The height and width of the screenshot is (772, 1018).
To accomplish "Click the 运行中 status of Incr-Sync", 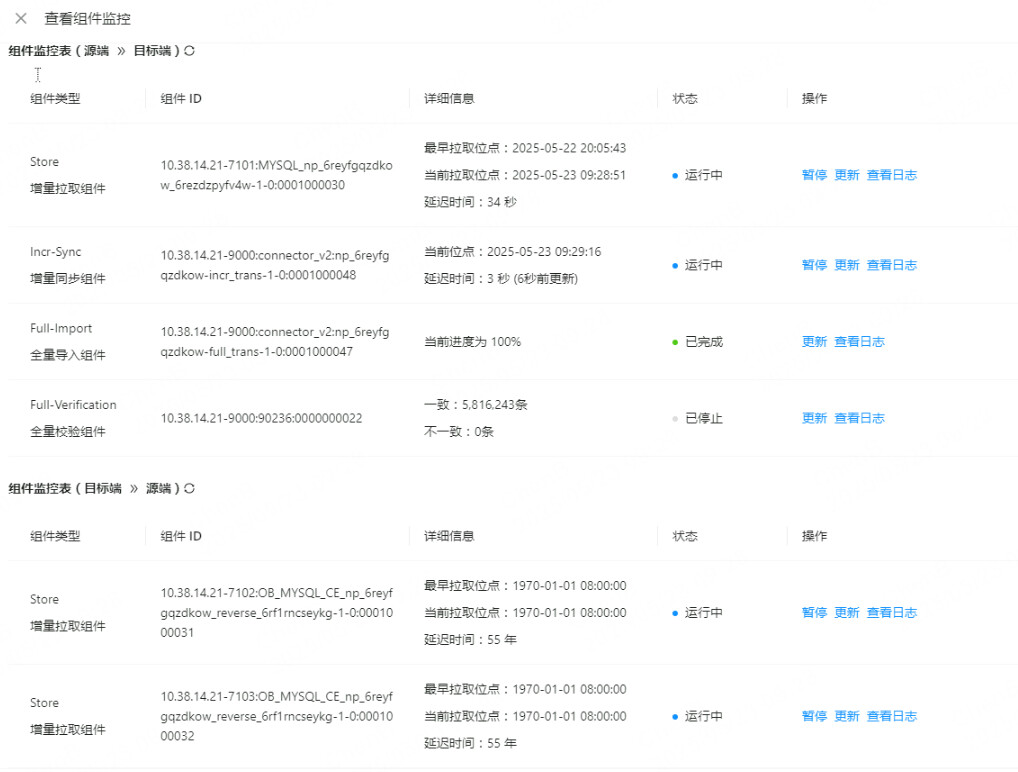I will click(x=698, y=265).
